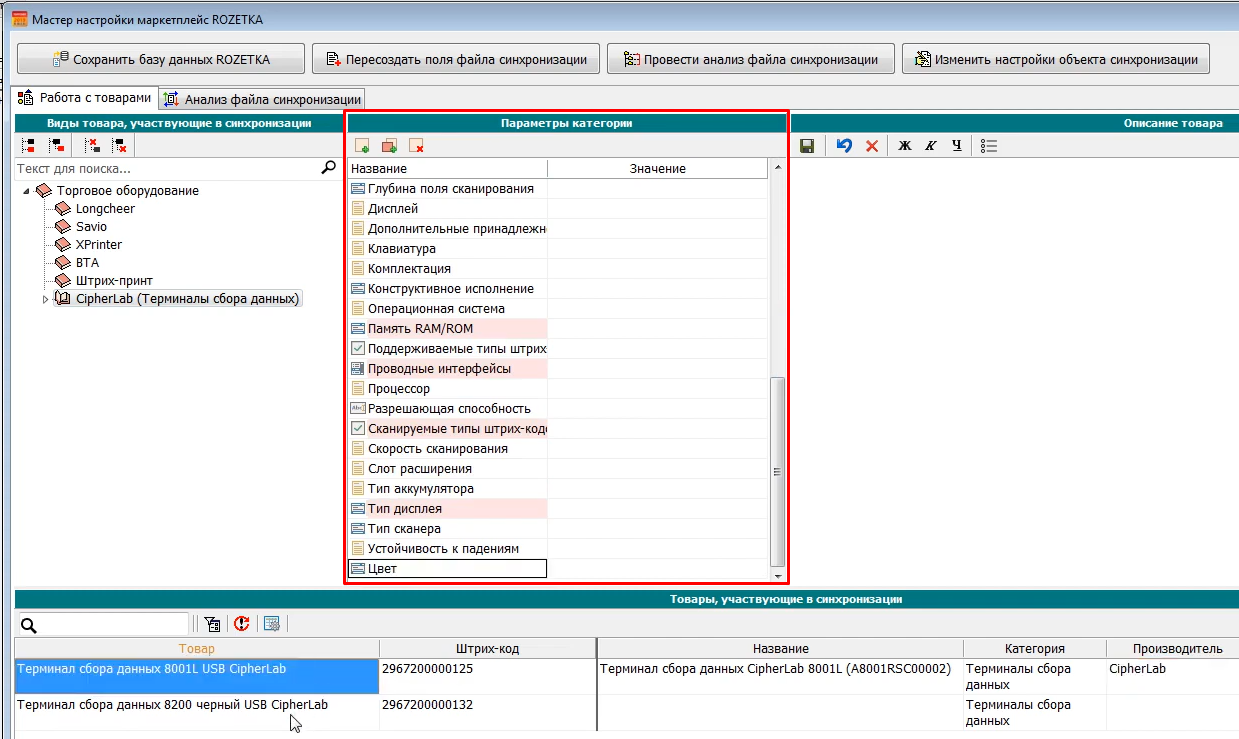The width and height of the screenshot is (1239, 739).
Task: Expand the CipherLab tree node
Action: click(x=45, y=299)
